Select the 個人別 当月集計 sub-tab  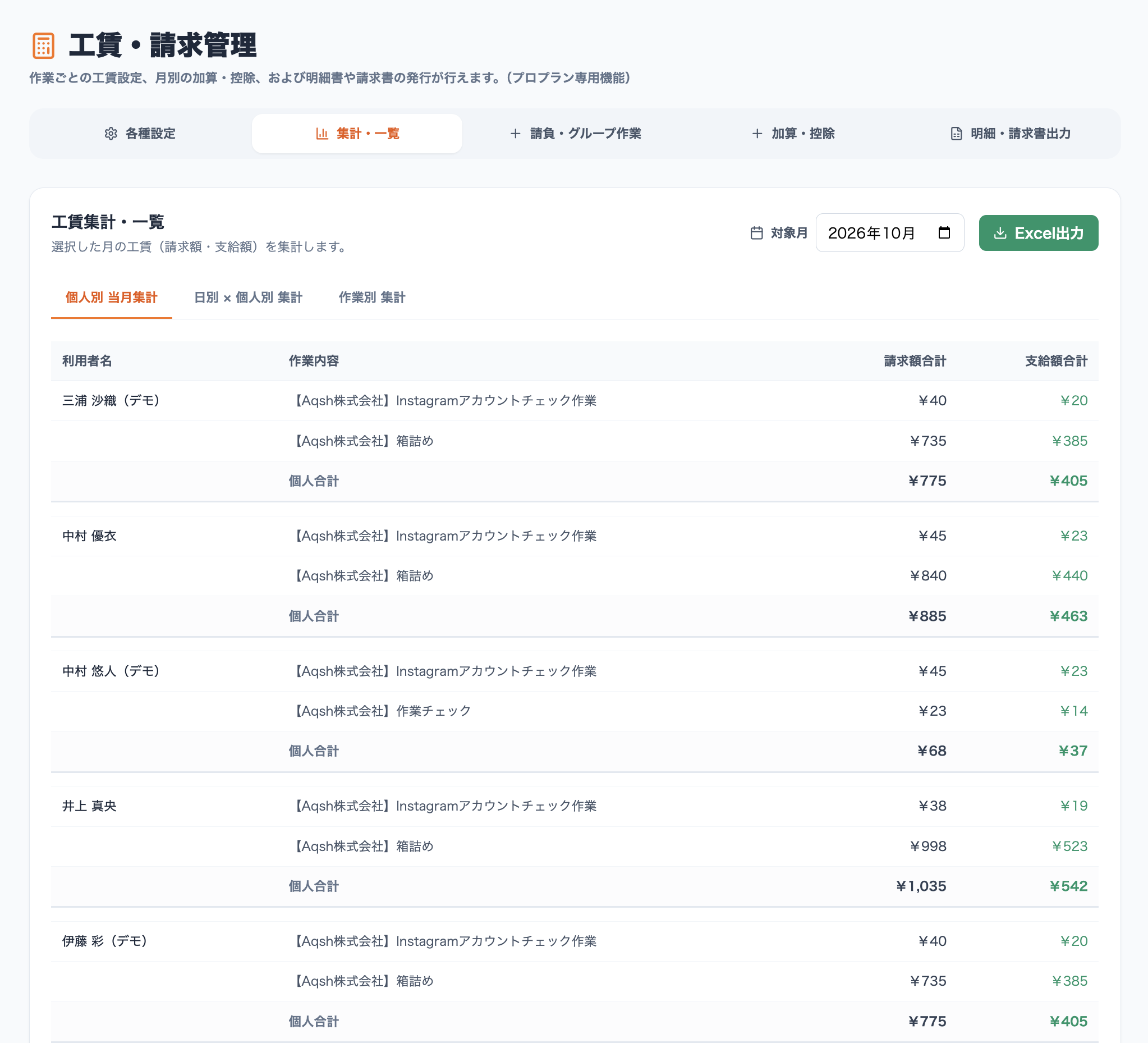pyautogui.click(x=112, y=298)
